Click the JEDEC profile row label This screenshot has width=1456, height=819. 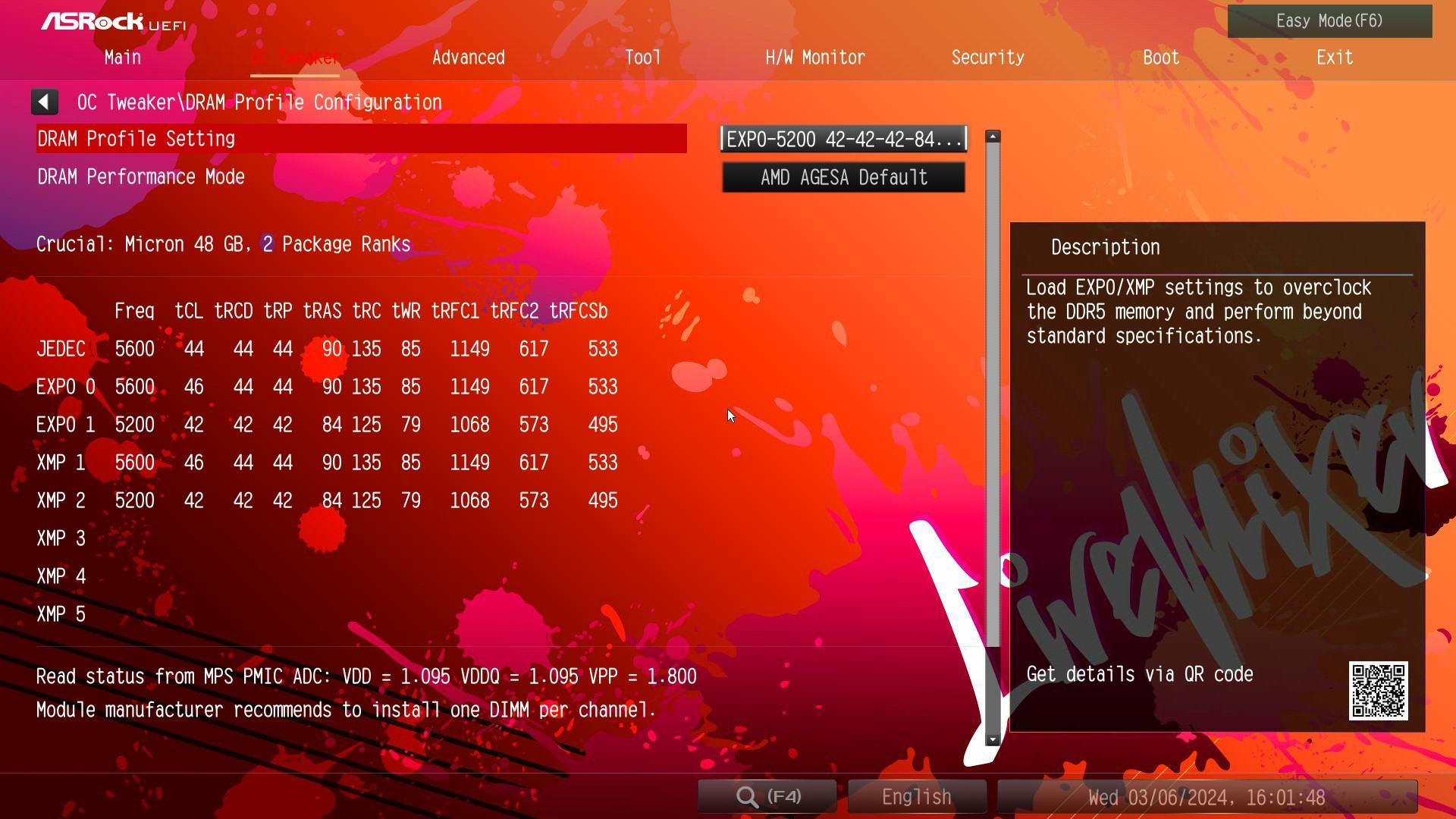click(61, 349)
